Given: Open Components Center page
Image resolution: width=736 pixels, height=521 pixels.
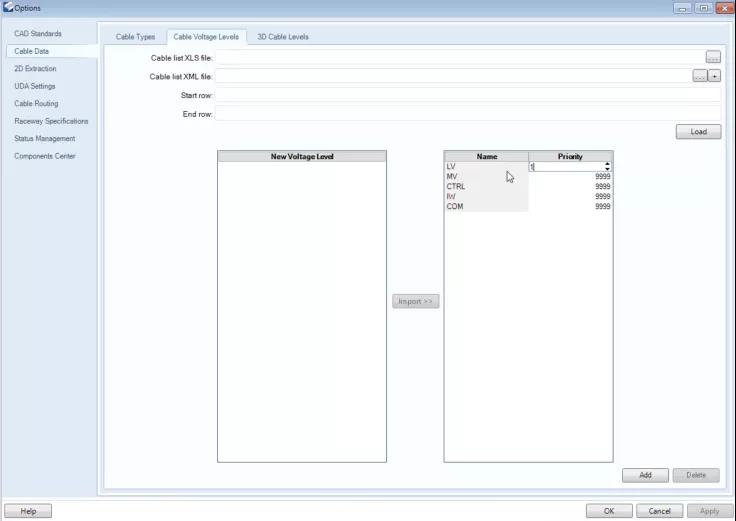Looking at the screenshot, I should [45, 156].
